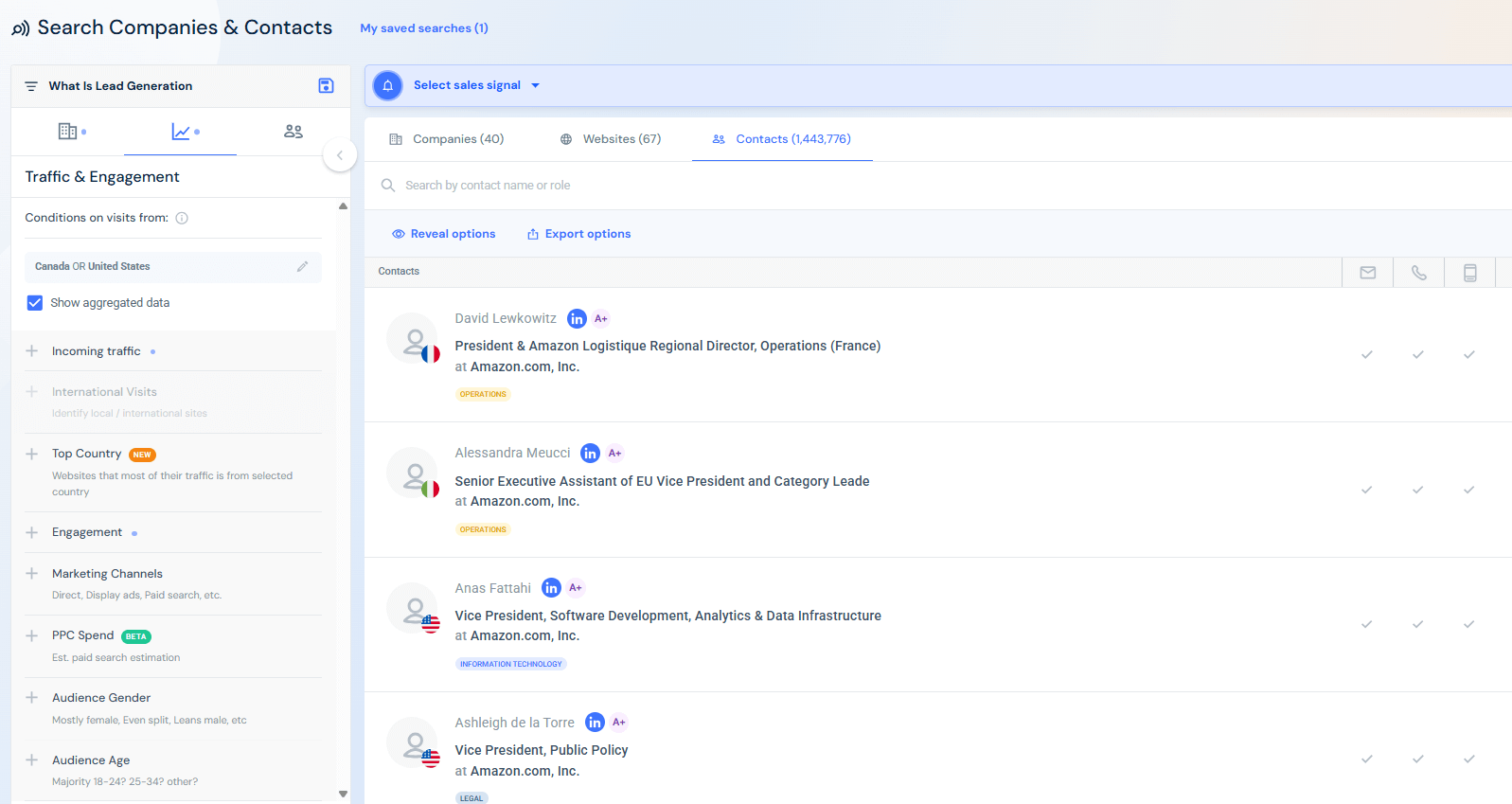Click the edit pencil for Canada OR United States
The height and width of the screenshot is (804, 1512).
302,267
